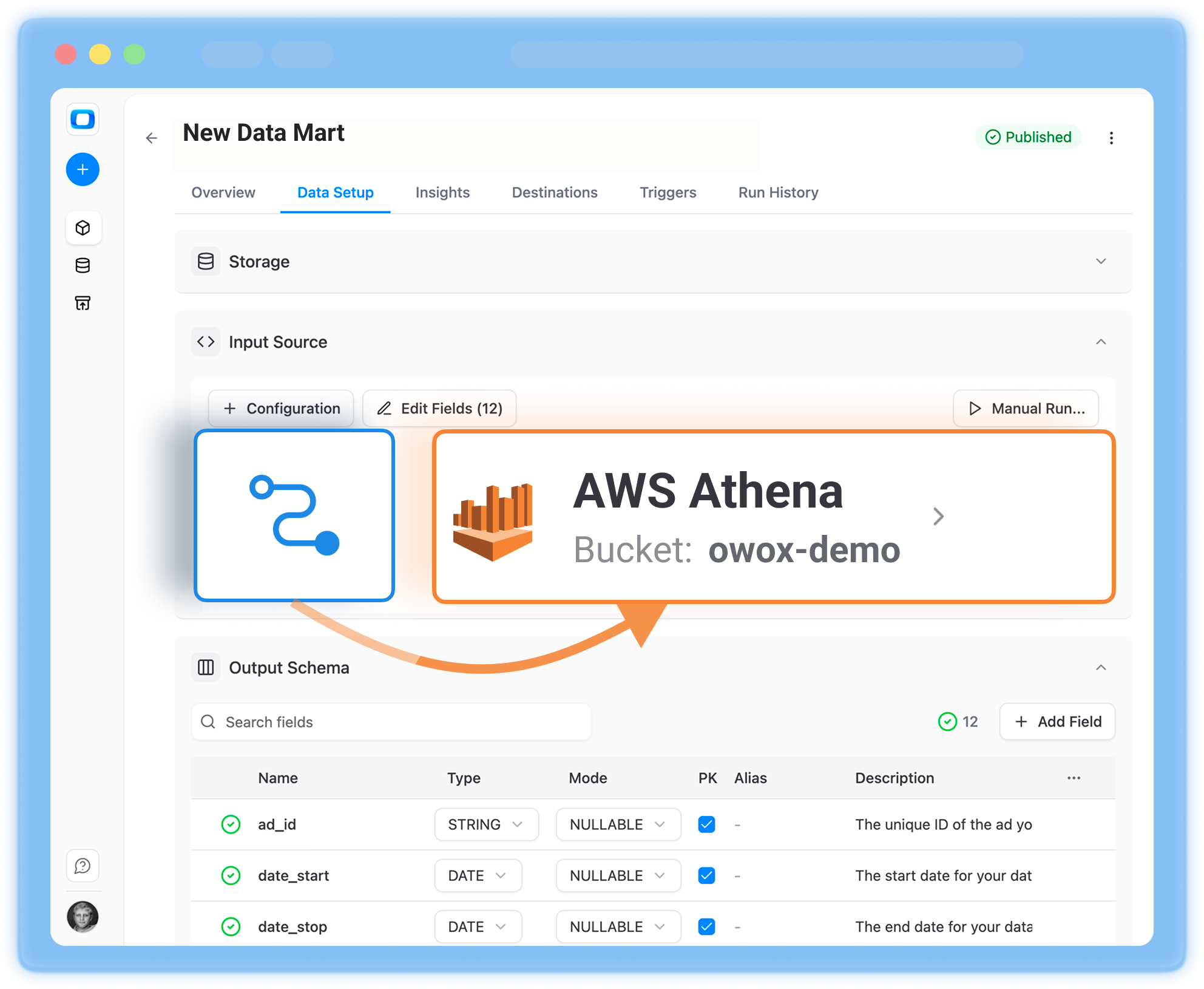Click the OWOX logo at top of sidebar

(x=83, y=120)
